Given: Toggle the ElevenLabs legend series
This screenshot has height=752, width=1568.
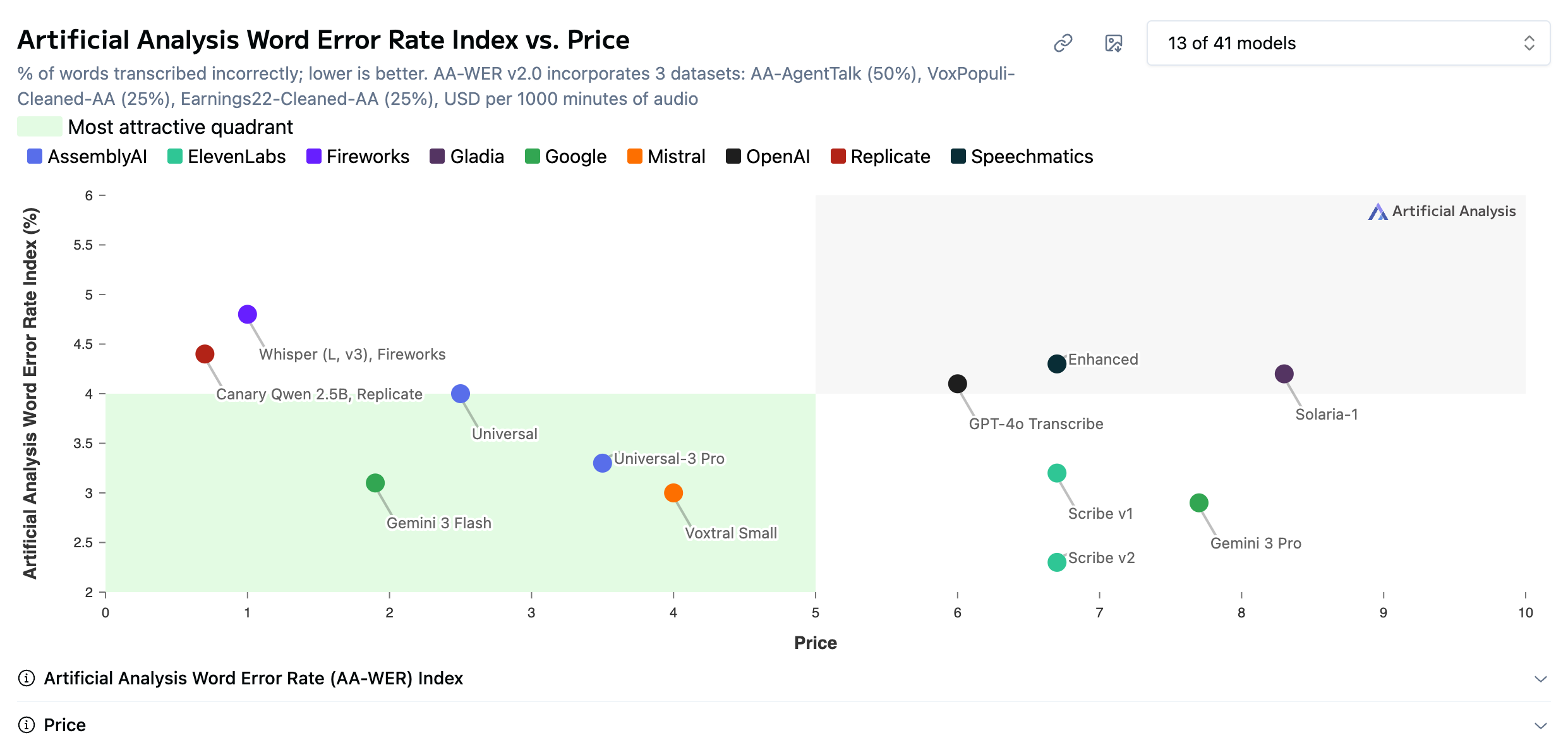Looking at the screenshot, I should point(227,157).
